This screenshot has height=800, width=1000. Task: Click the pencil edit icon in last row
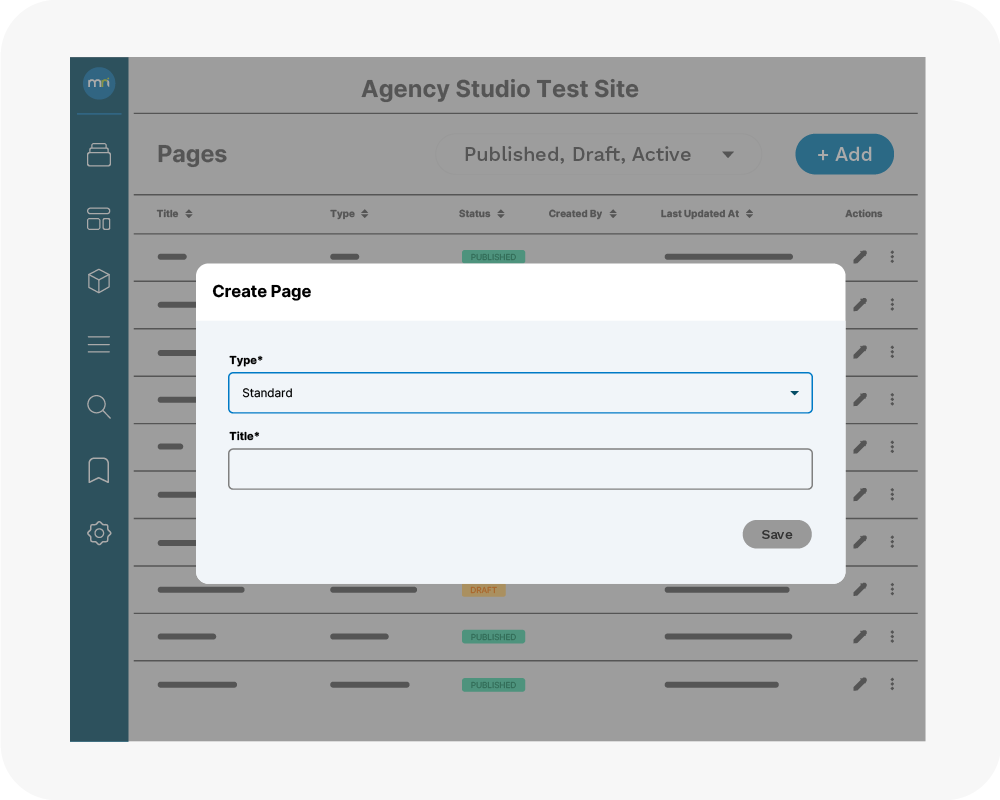click(859, 685)
